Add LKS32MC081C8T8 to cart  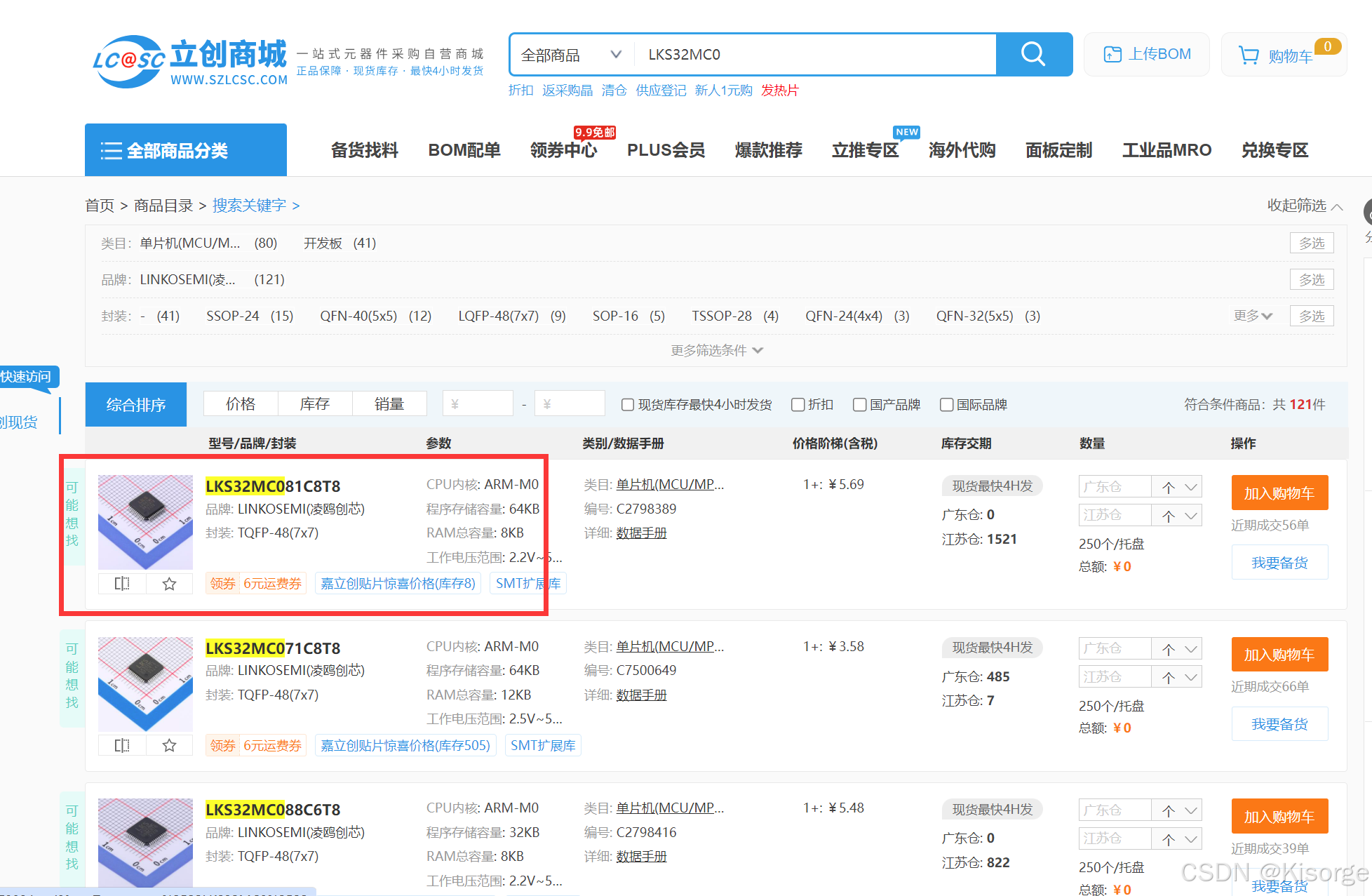point(1279,493)
